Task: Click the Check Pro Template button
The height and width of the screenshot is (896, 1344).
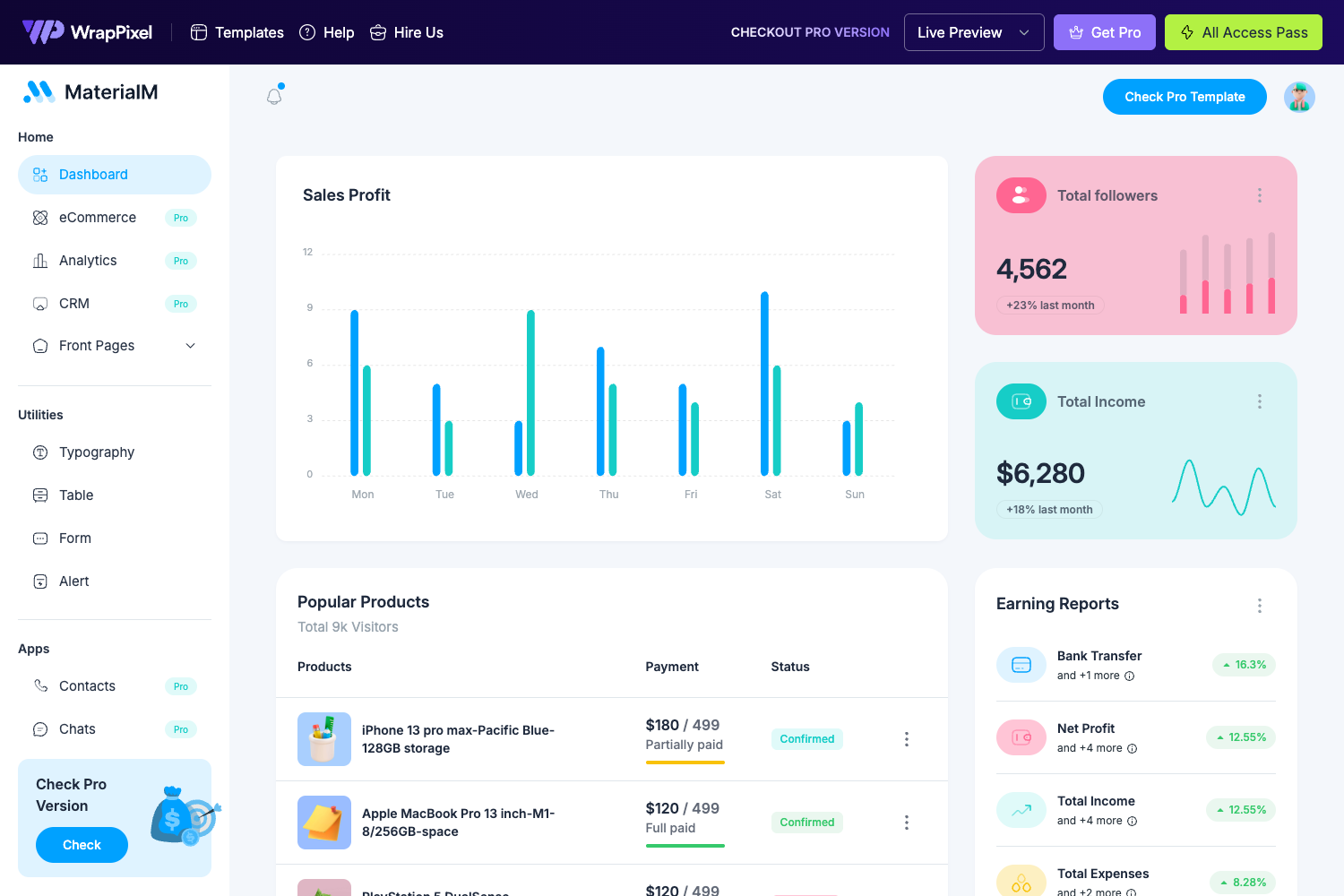Action: 1185,96
